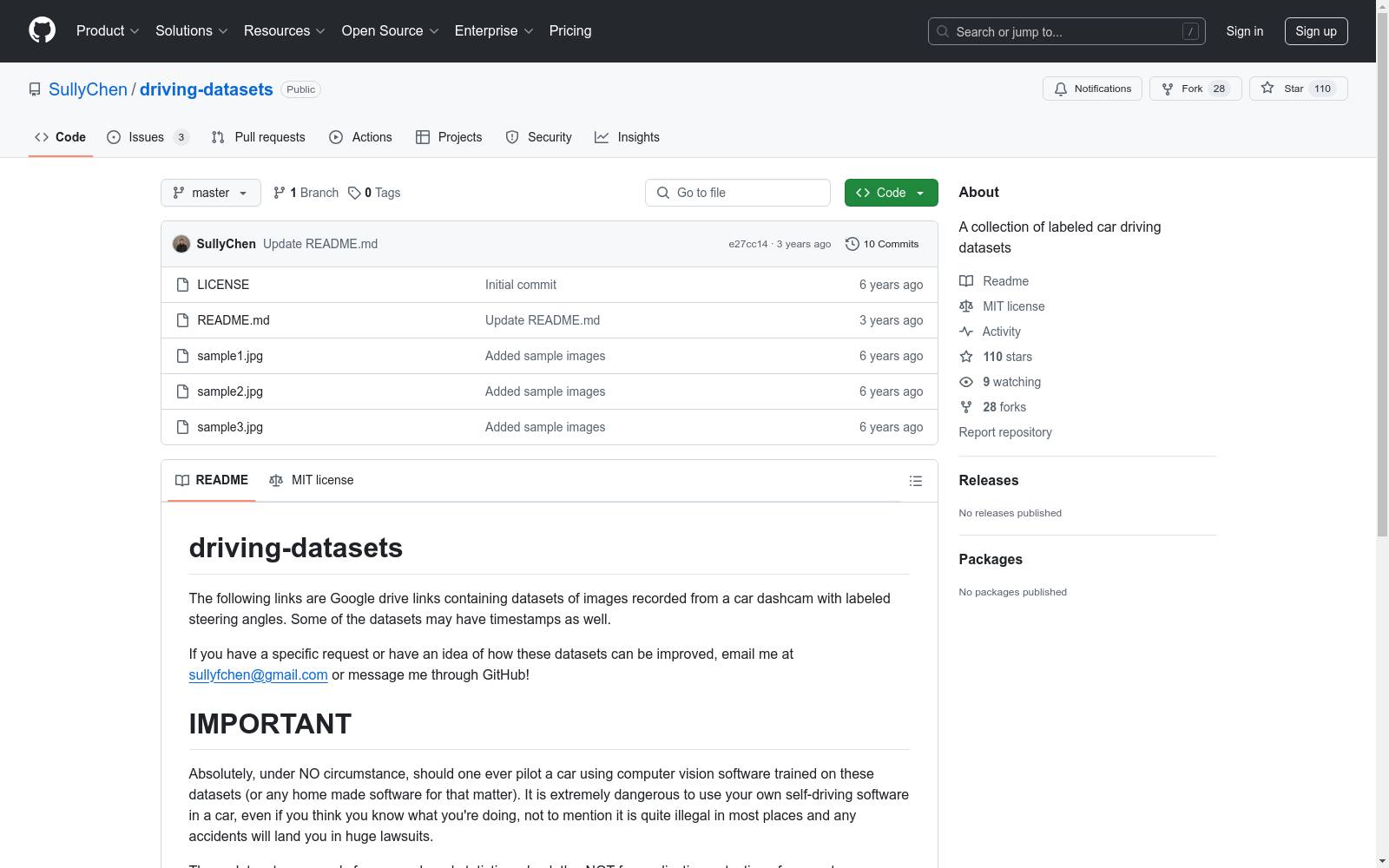Click the Sign up button

click(x=1316, y=31)
